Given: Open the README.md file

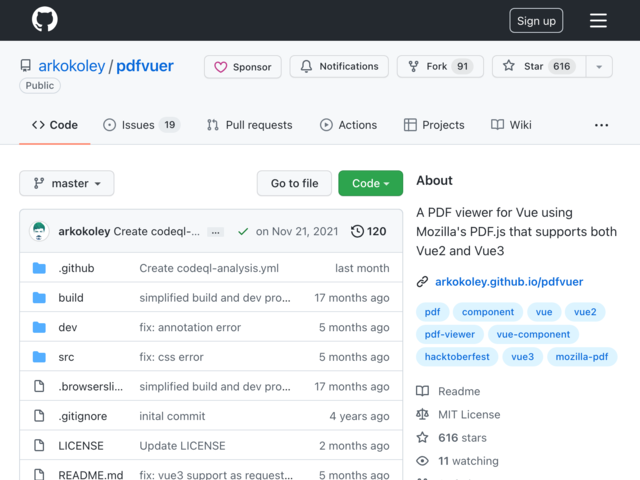Looking at the screenshot, I should 91,475.
